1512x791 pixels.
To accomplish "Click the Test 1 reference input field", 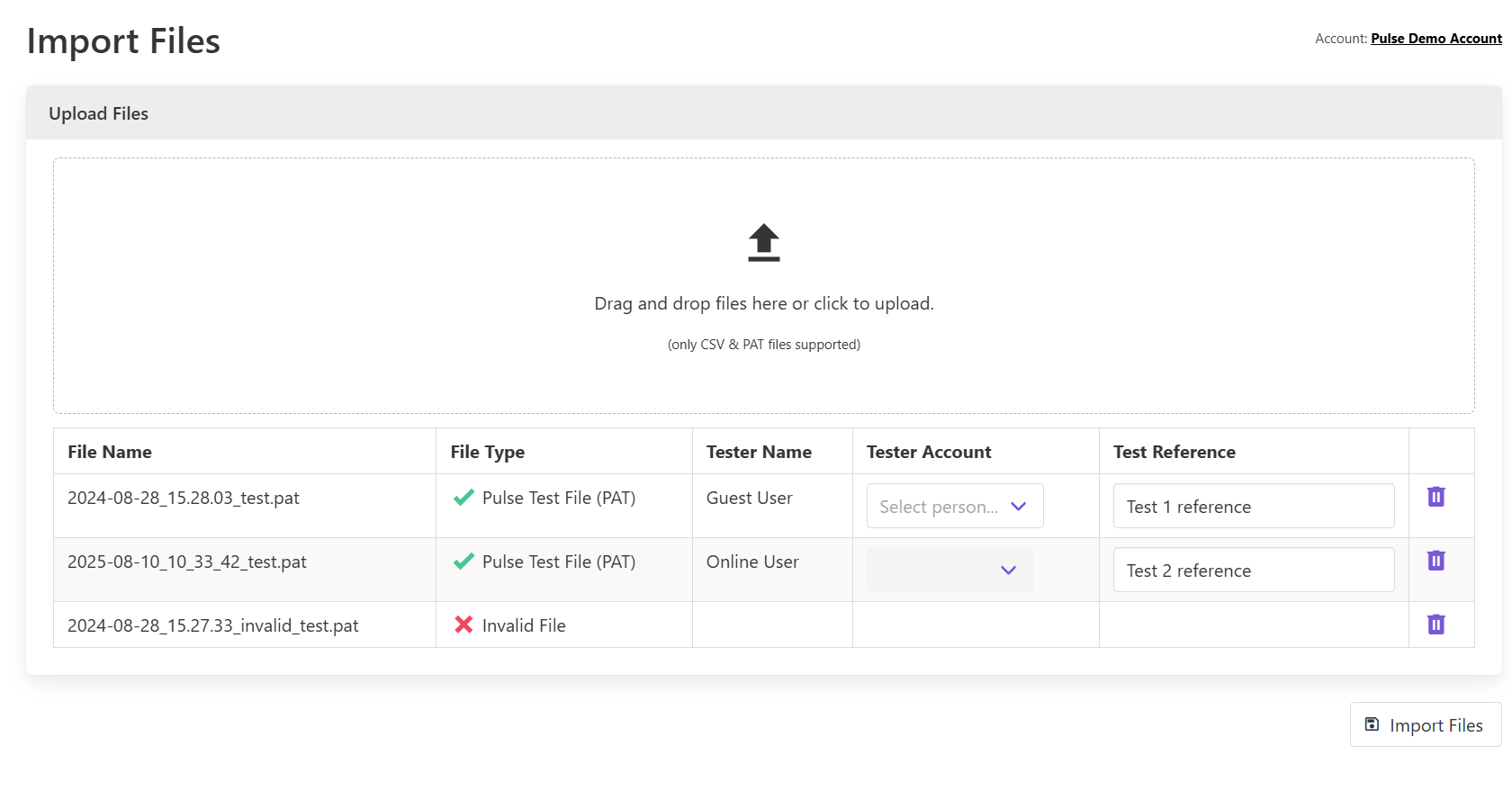I will click(x=1253, y=507).
